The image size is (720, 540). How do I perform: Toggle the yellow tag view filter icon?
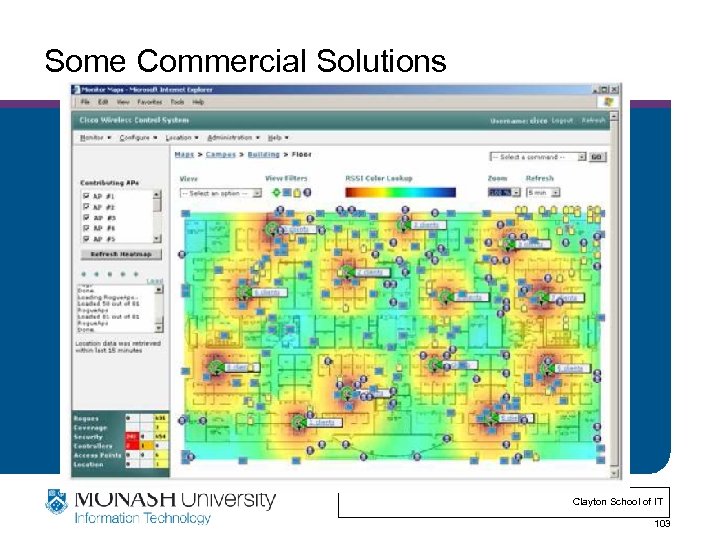[x=297, y=193]
